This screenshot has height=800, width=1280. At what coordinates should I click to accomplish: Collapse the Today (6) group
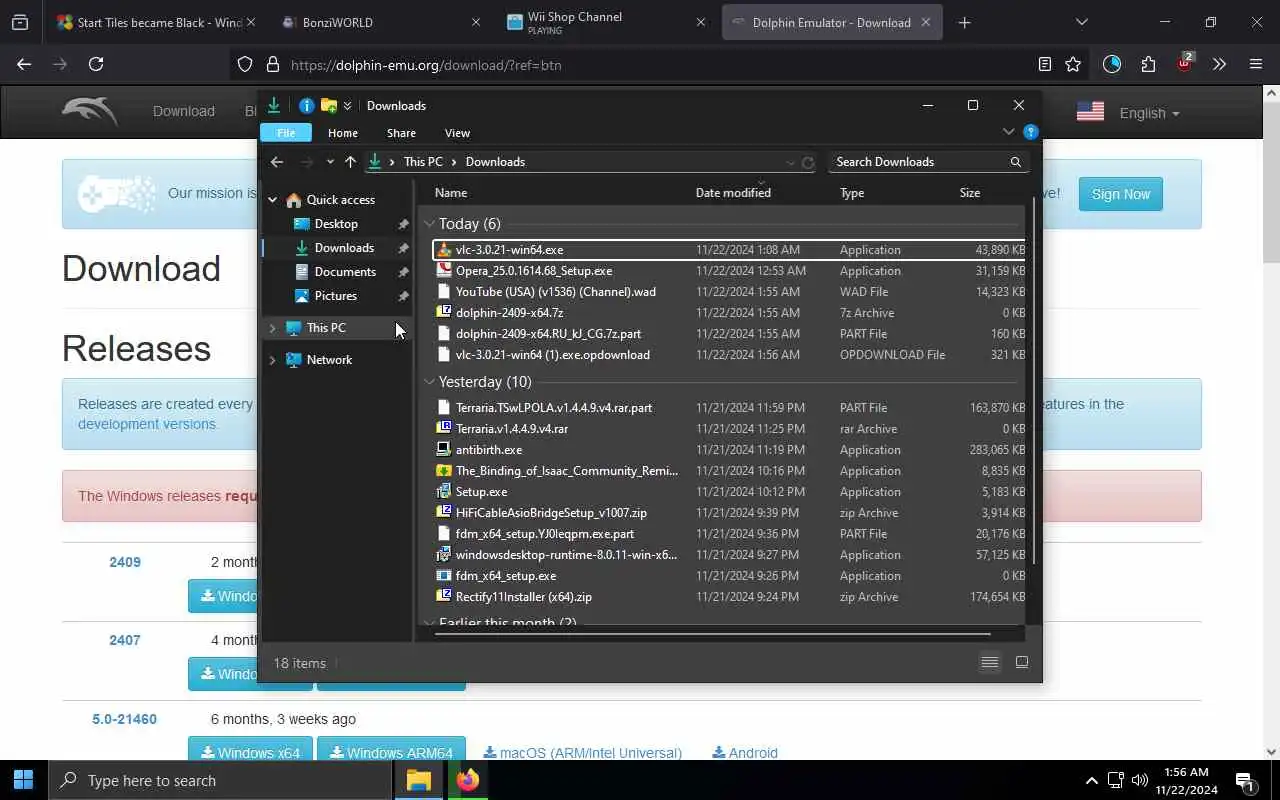(x=429, y=224)
